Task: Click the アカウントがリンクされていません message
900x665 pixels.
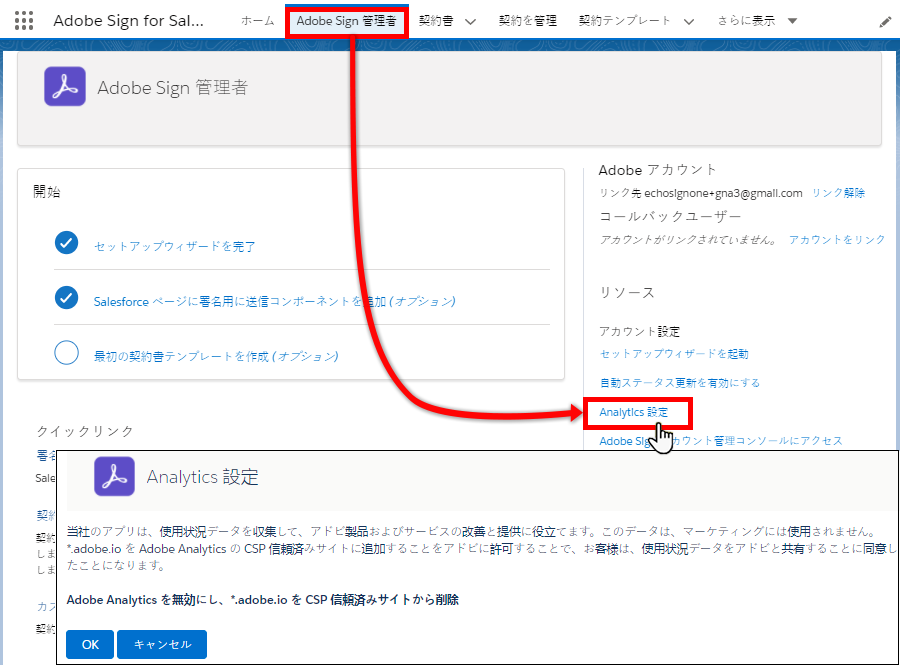Action: coord(689,239)
